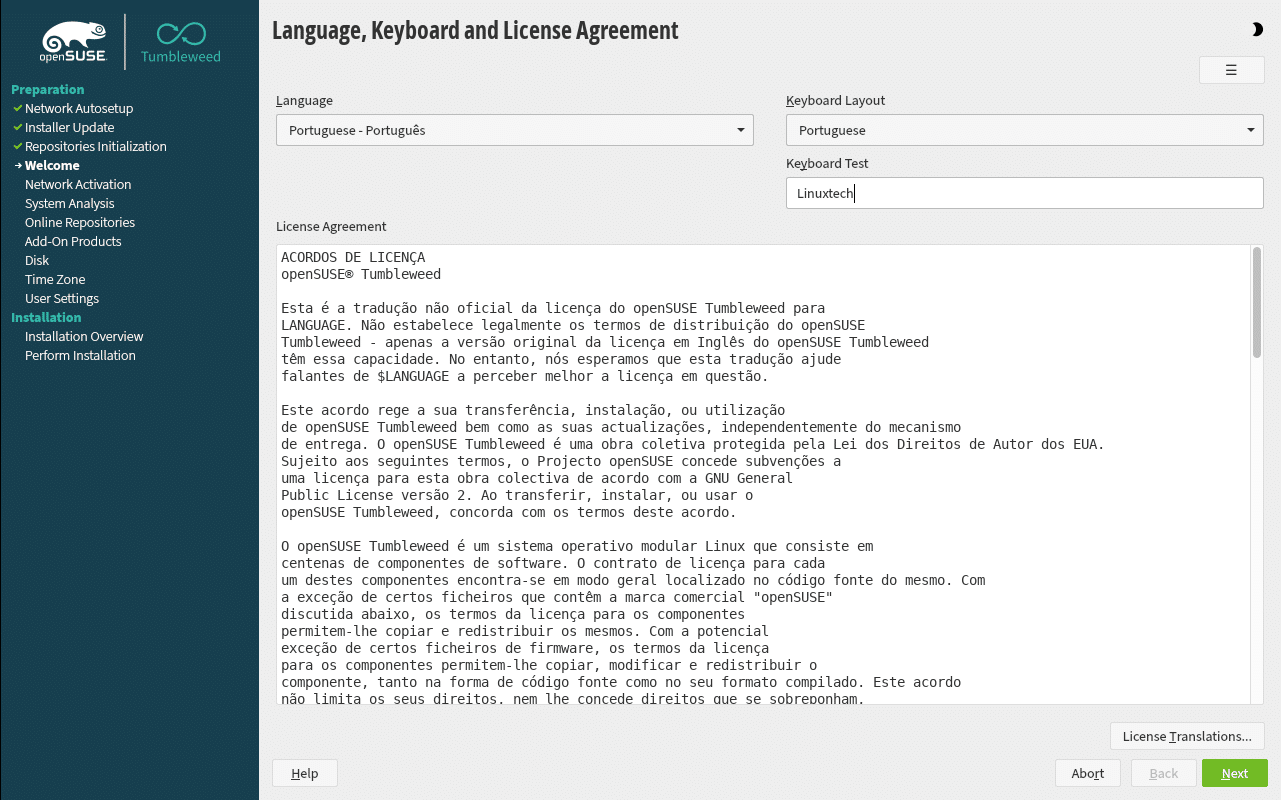
Task: Select User Settings step
Action: (62, 298)
